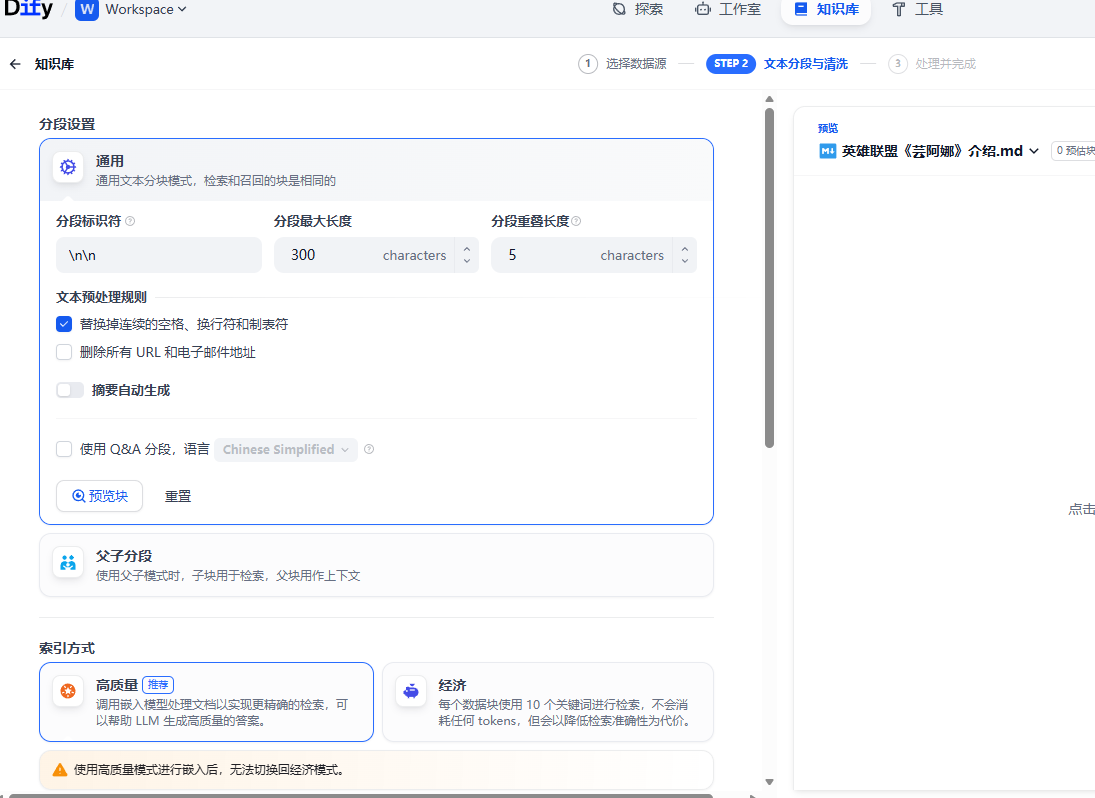
Task: Click the 预览块 button
Action: (x=99, y=496)
